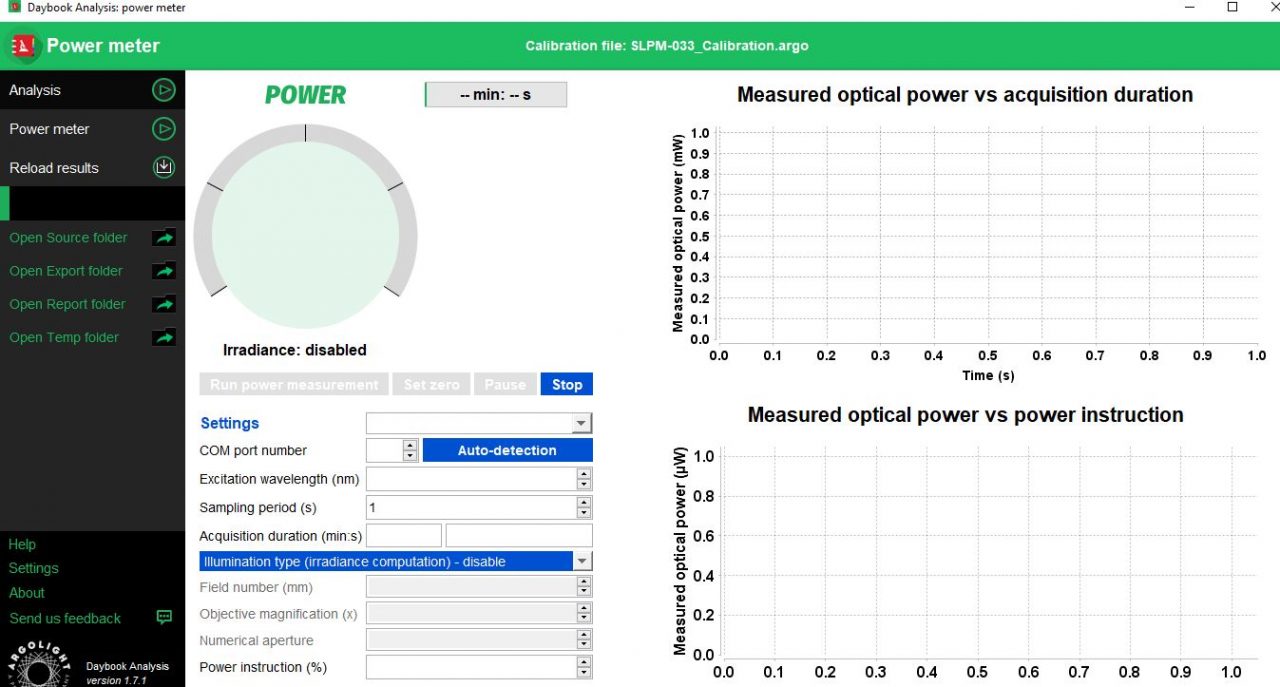Click the arrow icon next to Open Temp folder
The height and width of the screenshot is (687, 1280).
[163, 337]
